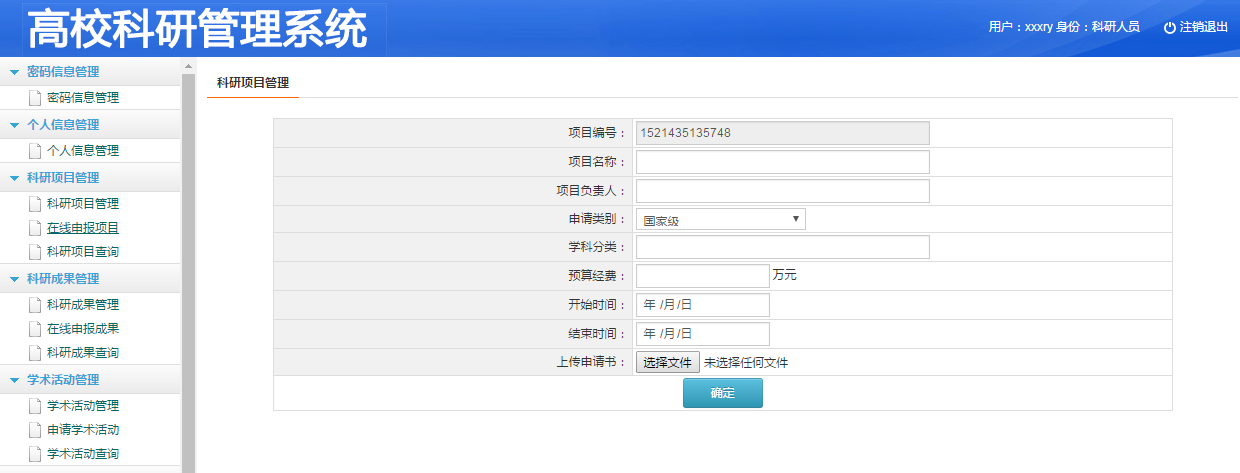Click document icon beside 申请学术活动

[x=35, y=430]
